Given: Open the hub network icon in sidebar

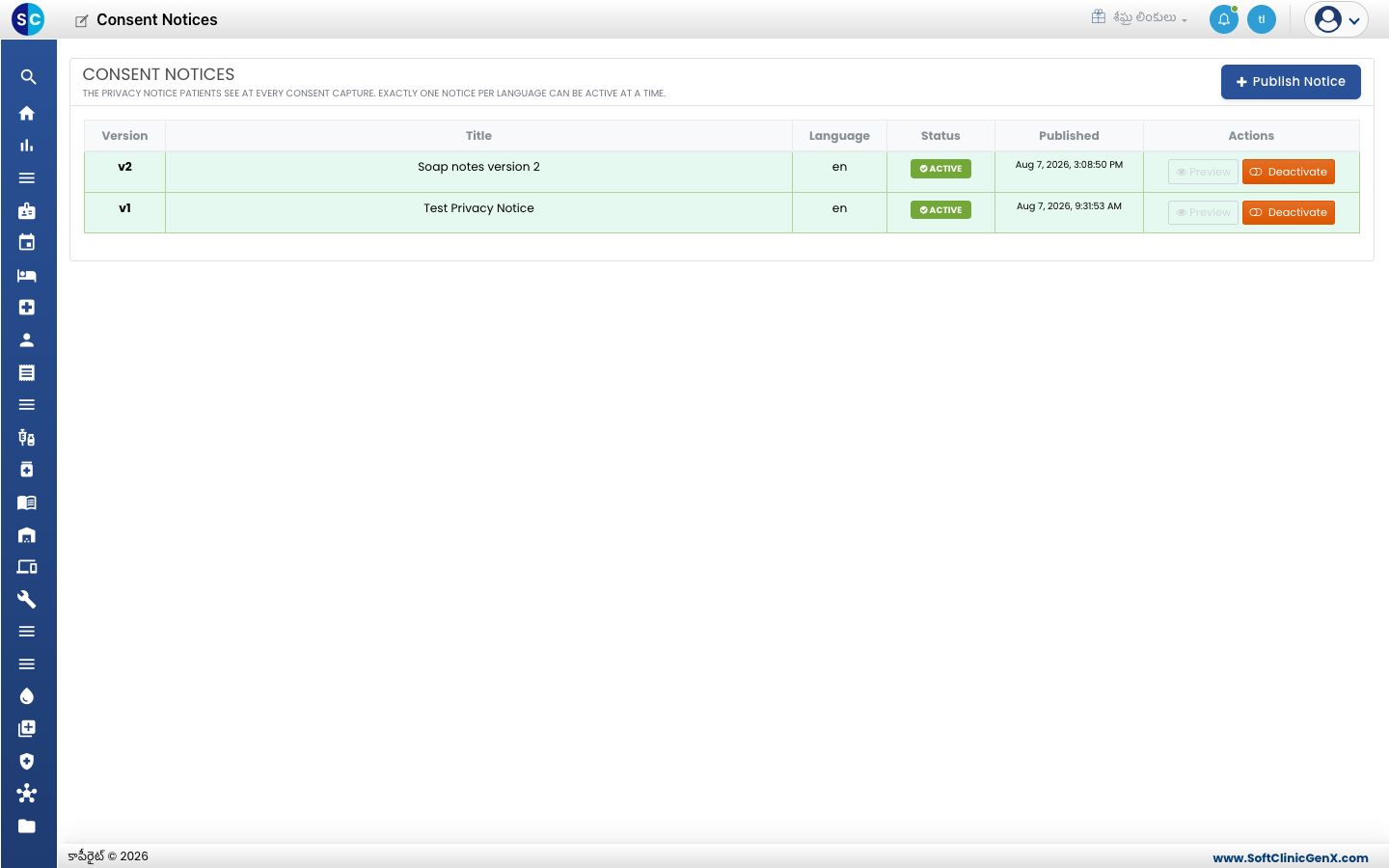Looking at the screenshot, I should coord(27,794).
